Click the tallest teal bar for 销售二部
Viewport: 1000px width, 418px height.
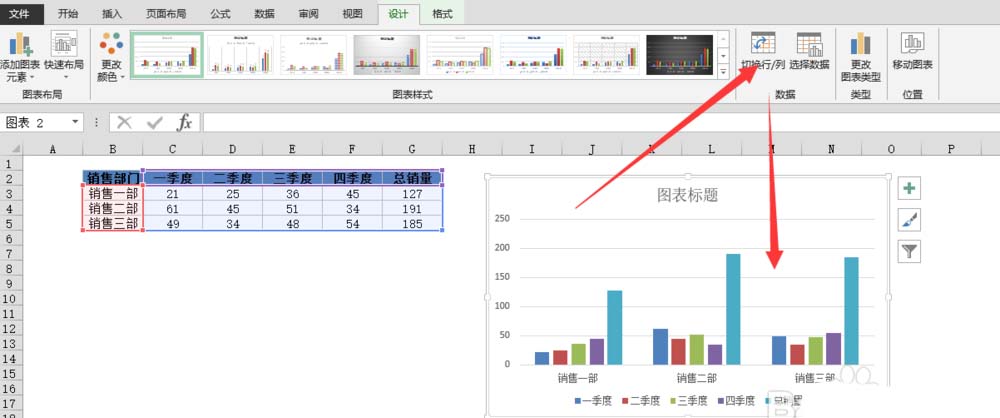click(733, 309)
